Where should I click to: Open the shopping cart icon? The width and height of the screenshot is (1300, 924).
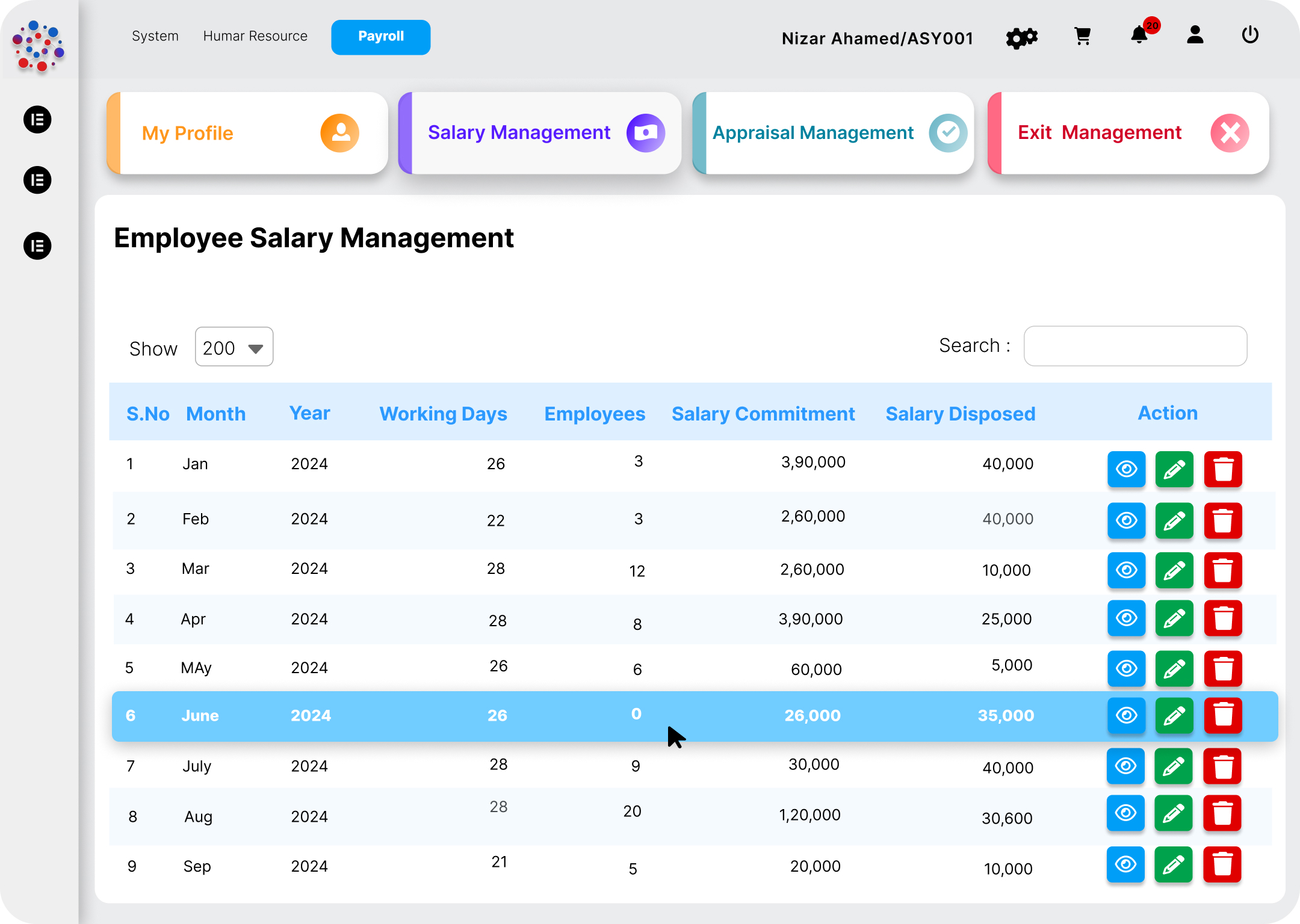pos(1082,36)
